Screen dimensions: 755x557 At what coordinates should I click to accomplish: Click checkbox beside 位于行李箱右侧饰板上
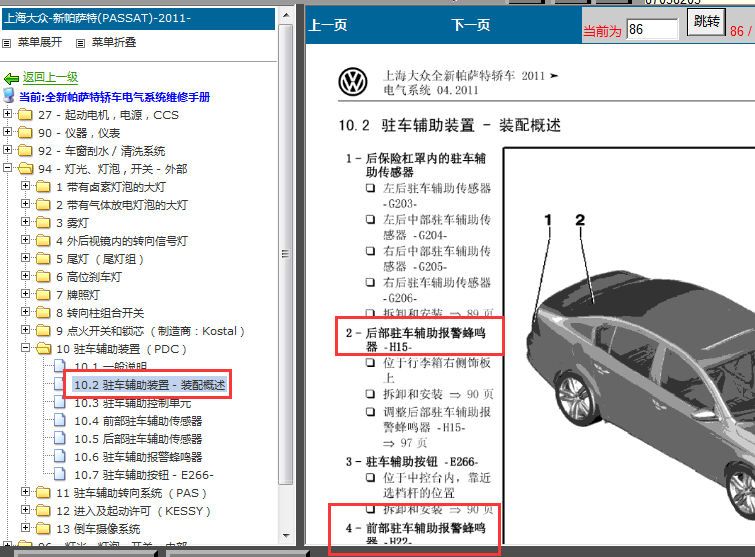click(370, 363)
